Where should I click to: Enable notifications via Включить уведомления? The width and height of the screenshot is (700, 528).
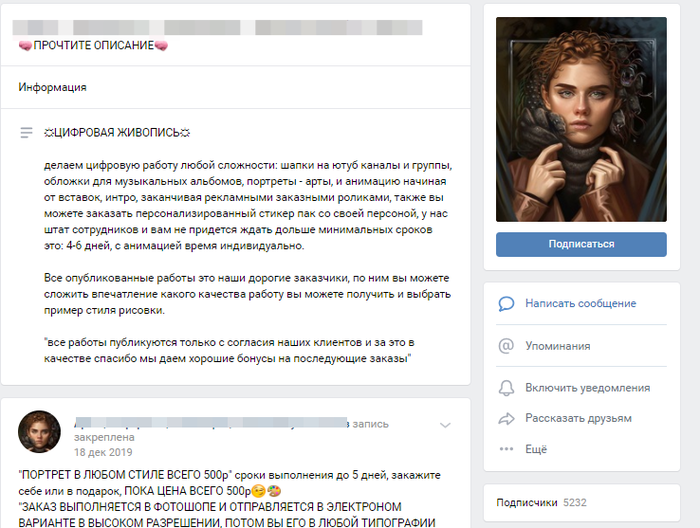tap(588, 388)
